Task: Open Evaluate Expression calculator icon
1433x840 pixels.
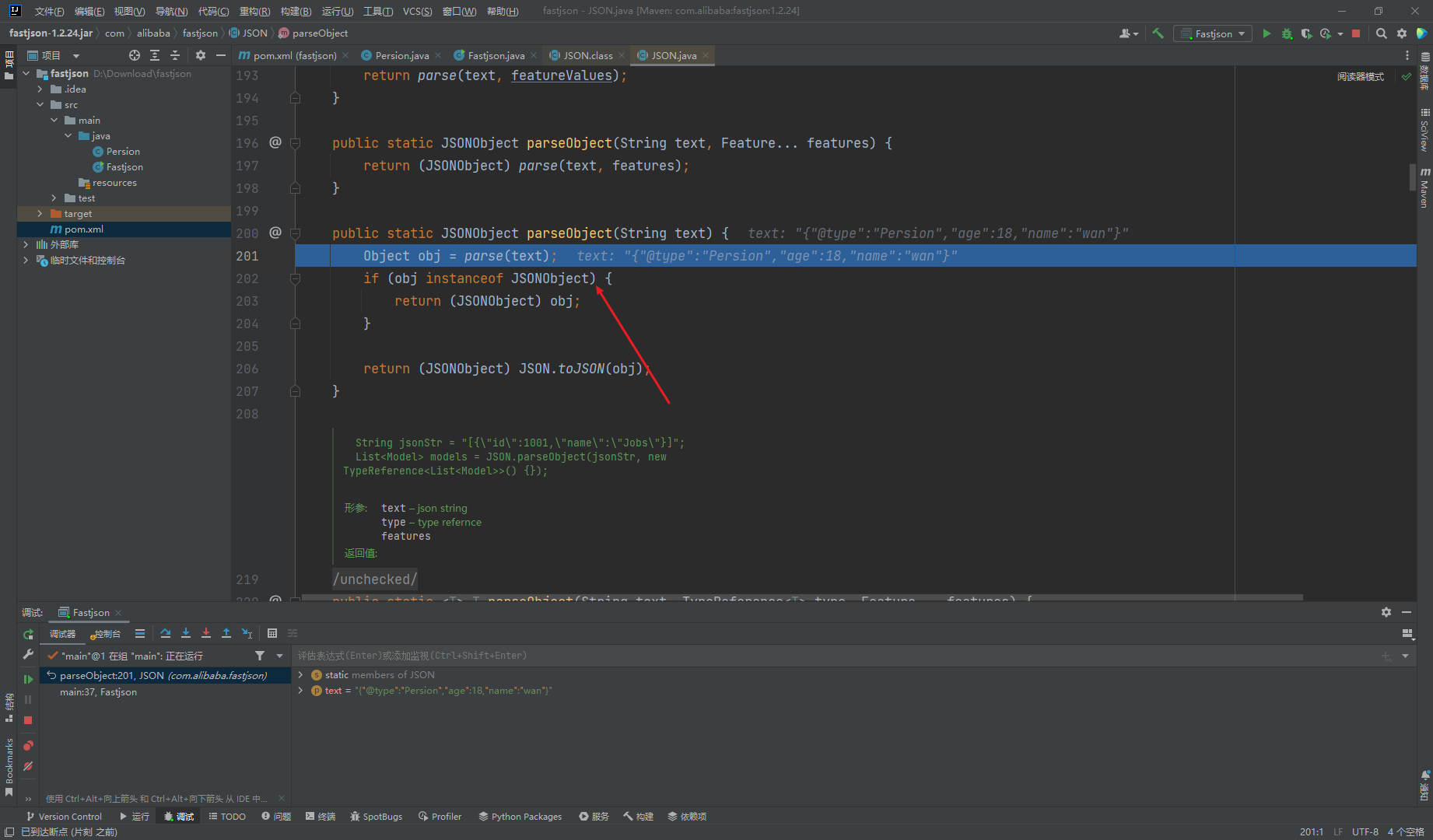Action: pyautogui.click(x=272, y=633)
